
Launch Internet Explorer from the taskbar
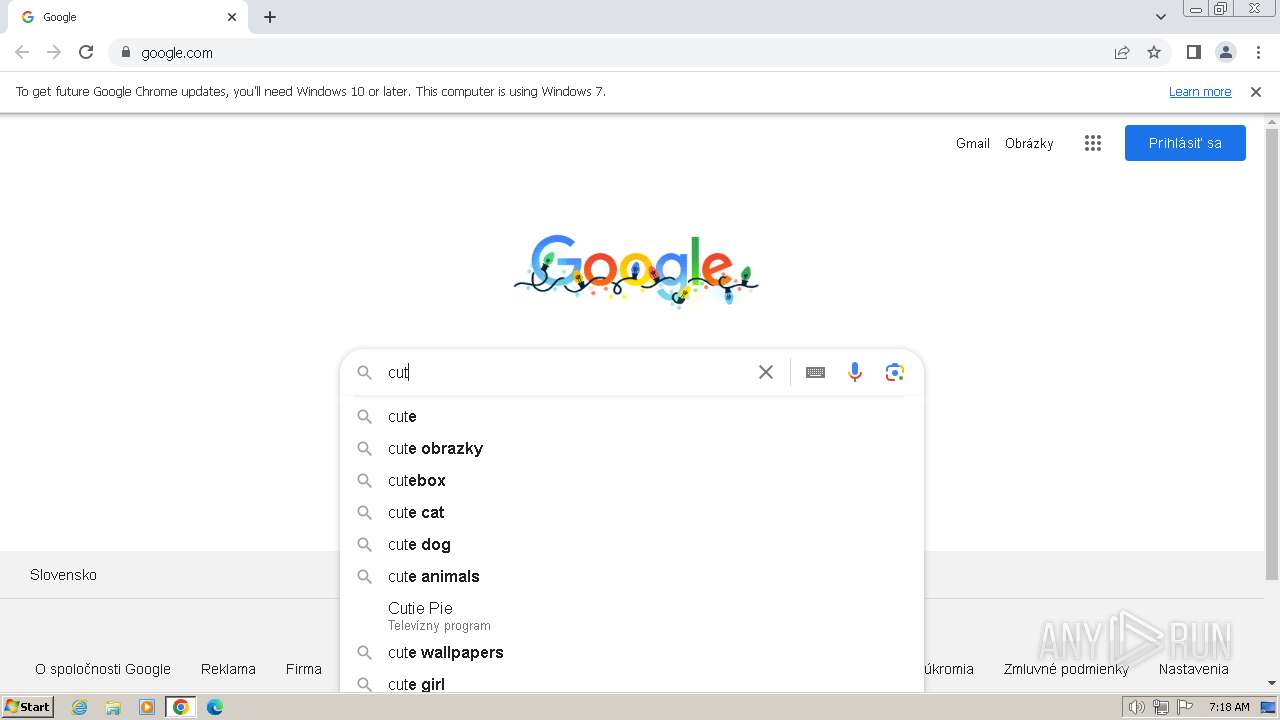coord(80,707)
